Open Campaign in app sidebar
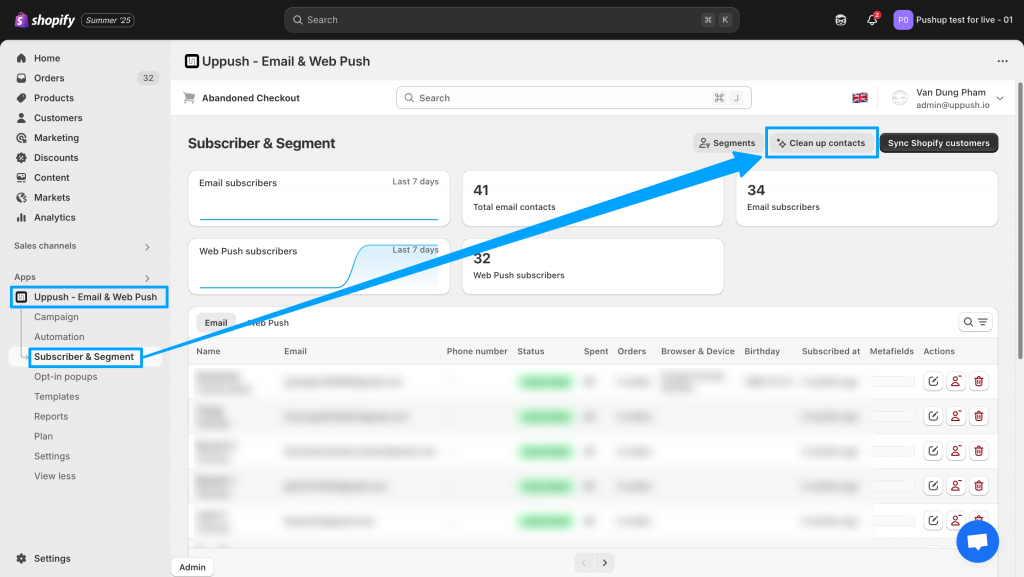The image size is (1024, 577). coord(56,317)
